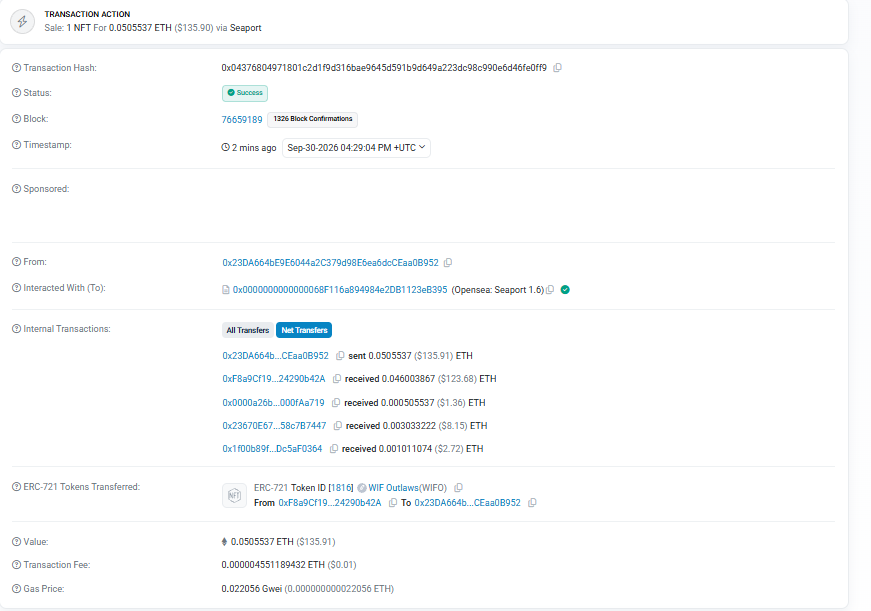This screenshot has width=871, height=611.
Task: Copy the From address 0x23DA664bE9E6044...
Action: click(x=448, y=263)
